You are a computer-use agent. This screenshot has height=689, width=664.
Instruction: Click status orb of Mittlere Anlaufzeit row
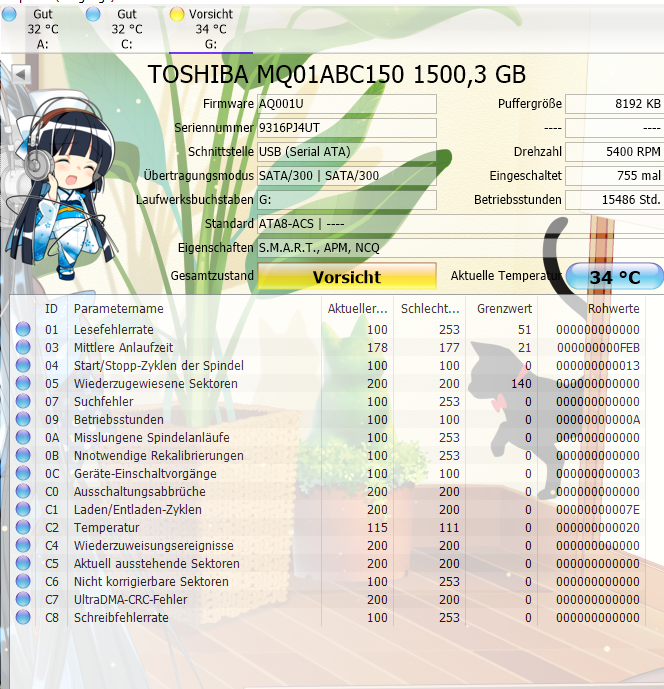[23, 347]
